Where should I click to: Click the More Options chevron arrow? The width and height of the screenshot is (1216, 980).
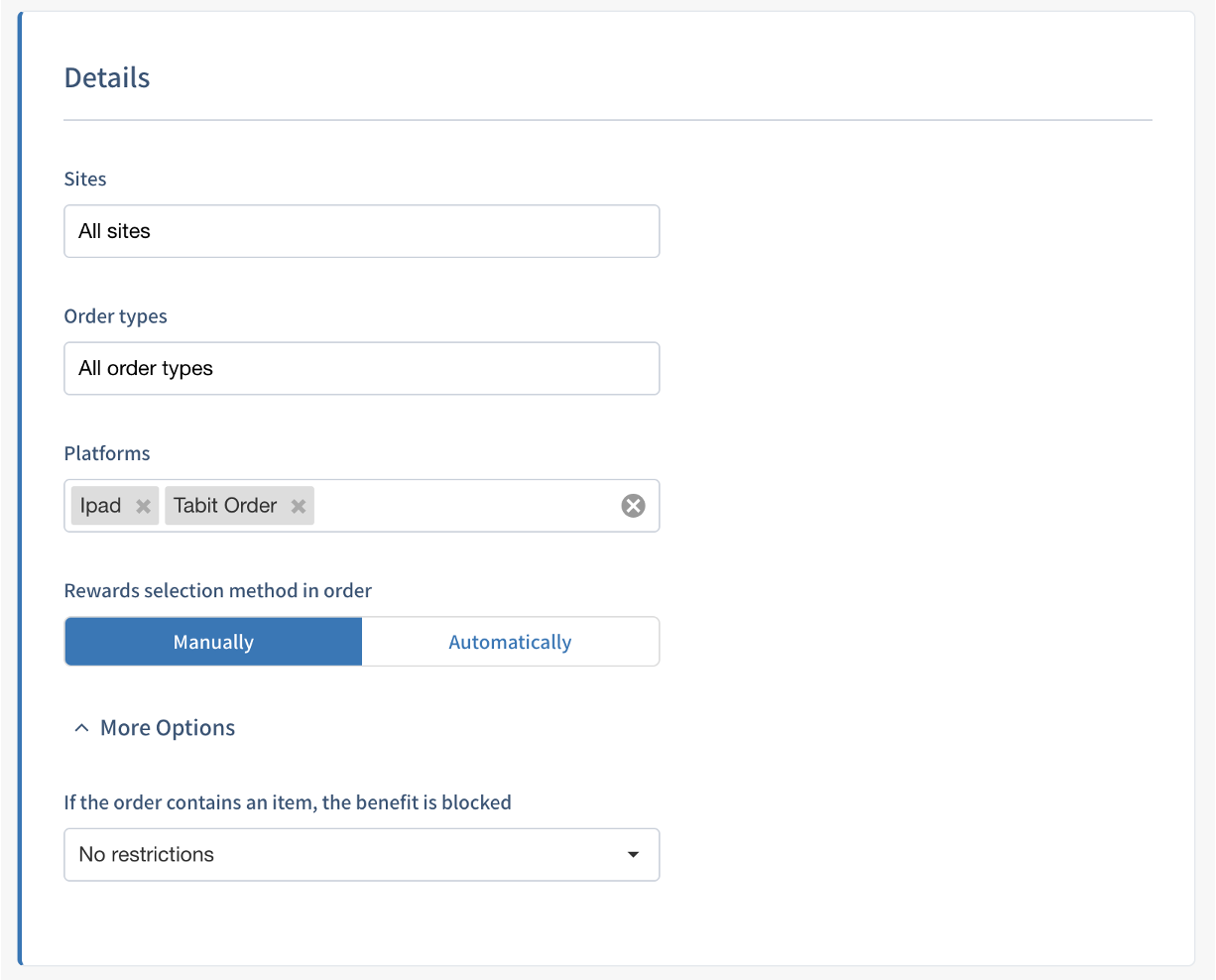pos(81,728)
